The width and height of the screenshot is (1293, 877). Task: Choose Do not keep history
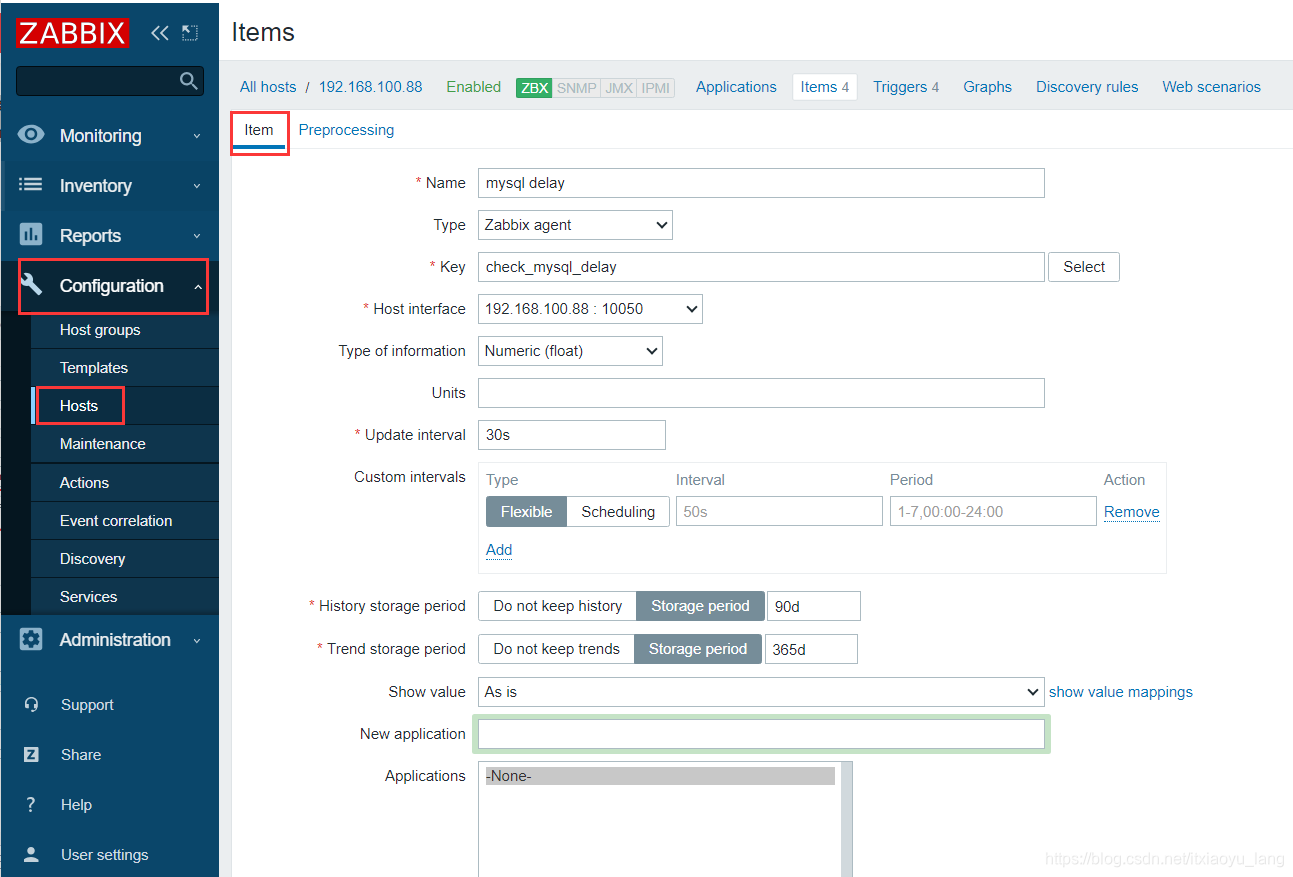click(x=557, y=606)
